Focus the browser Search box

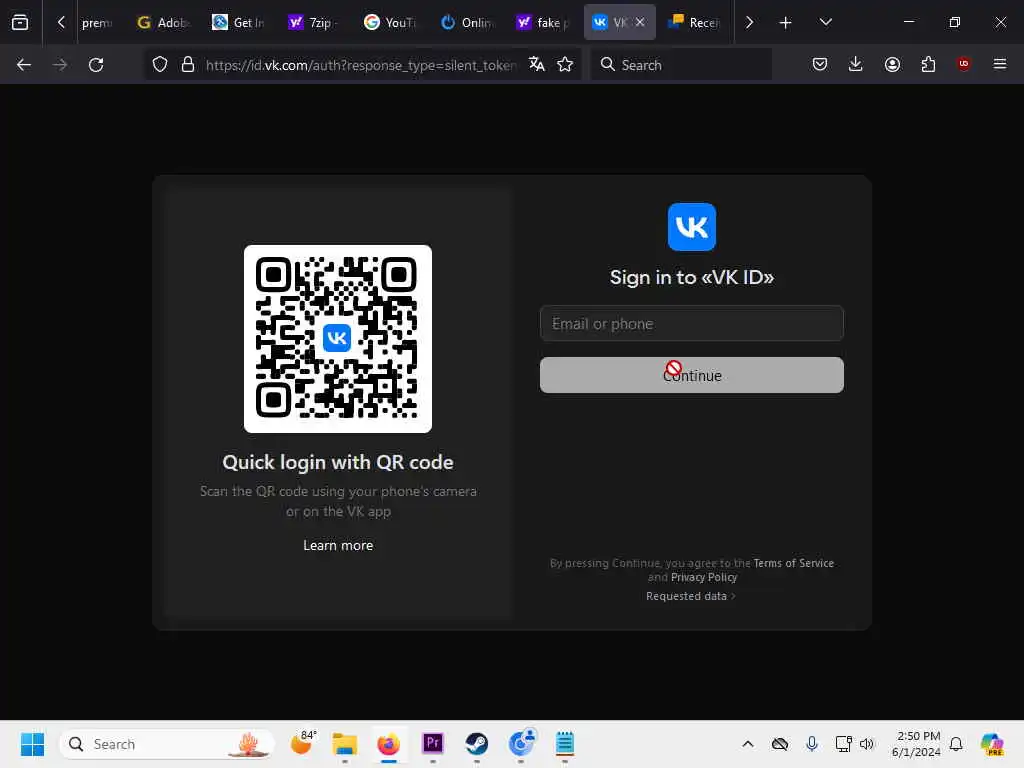[x=681, y=65]
